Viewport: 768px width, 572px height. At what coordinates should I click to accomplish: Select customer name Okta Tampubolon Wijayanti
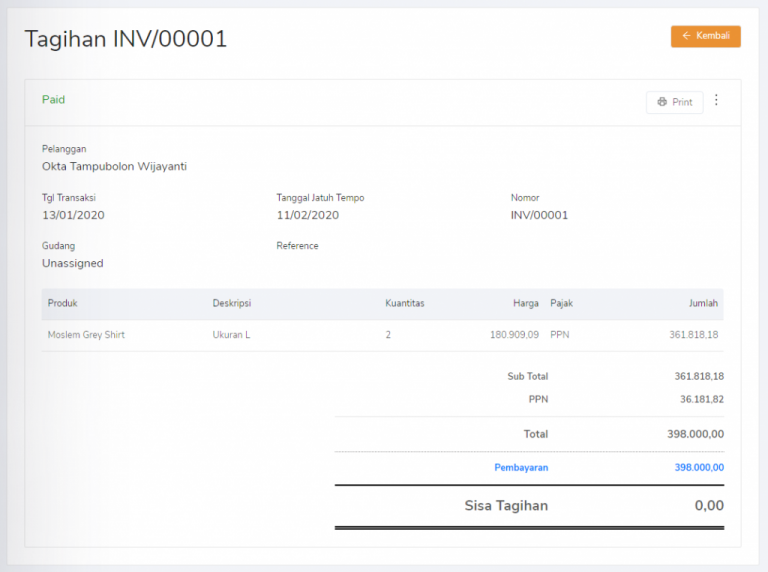click(x=114, y=166)
